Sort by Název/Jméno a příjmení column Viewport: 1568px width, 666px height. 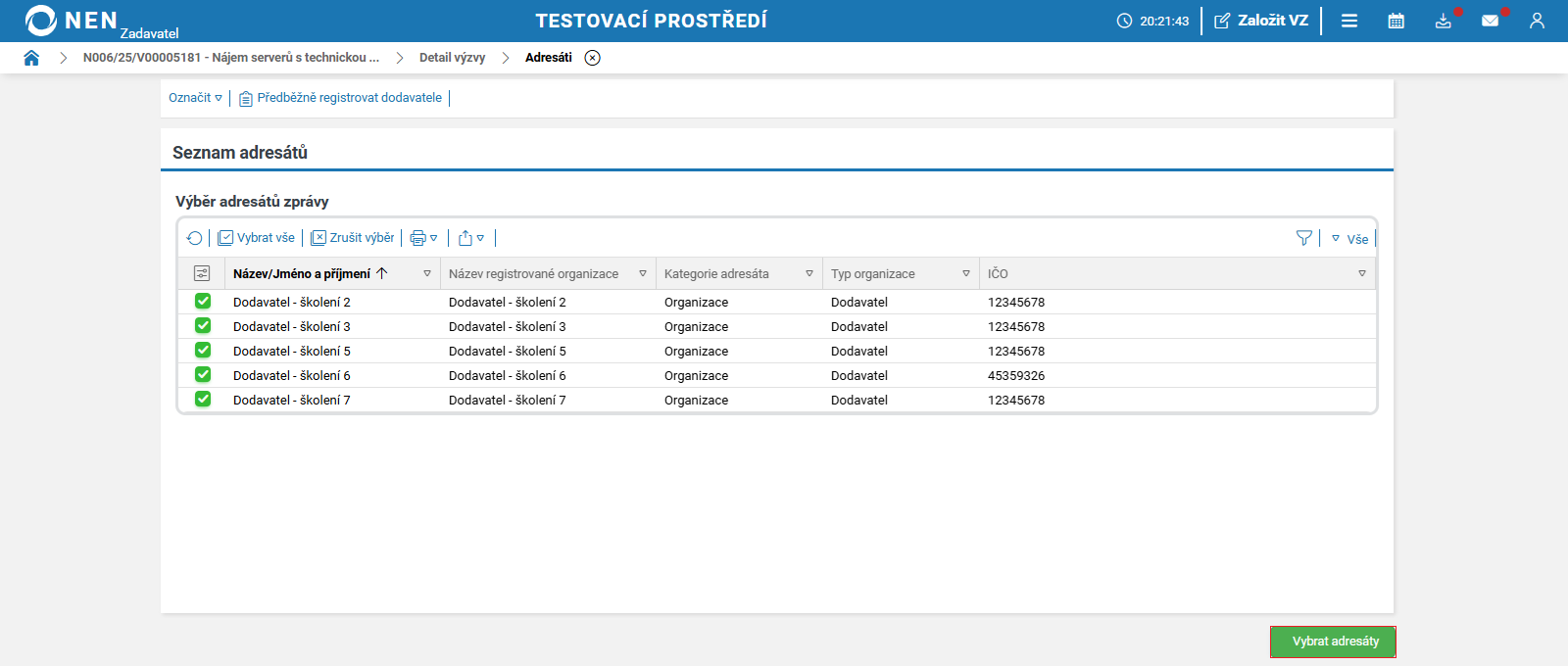click(x=302, y=274)
